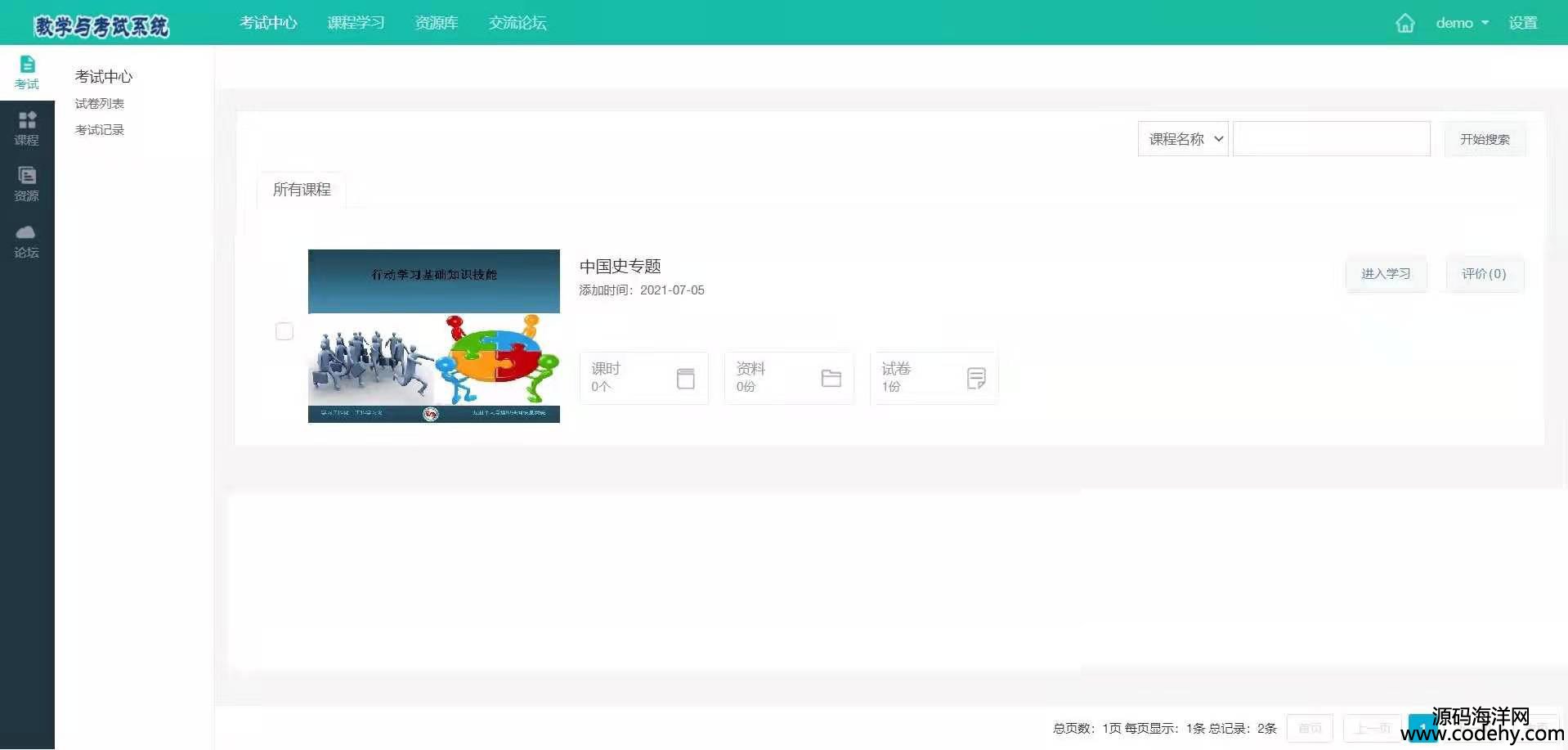Expand the 课程名称 search filter dropdown
Image resolution: width=1568 pixels, height=750 pixels.
(1183, 139)
